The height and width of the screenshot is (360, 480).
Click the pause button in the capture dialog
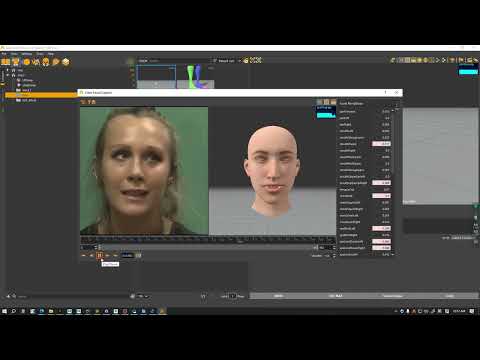(99, 256)
